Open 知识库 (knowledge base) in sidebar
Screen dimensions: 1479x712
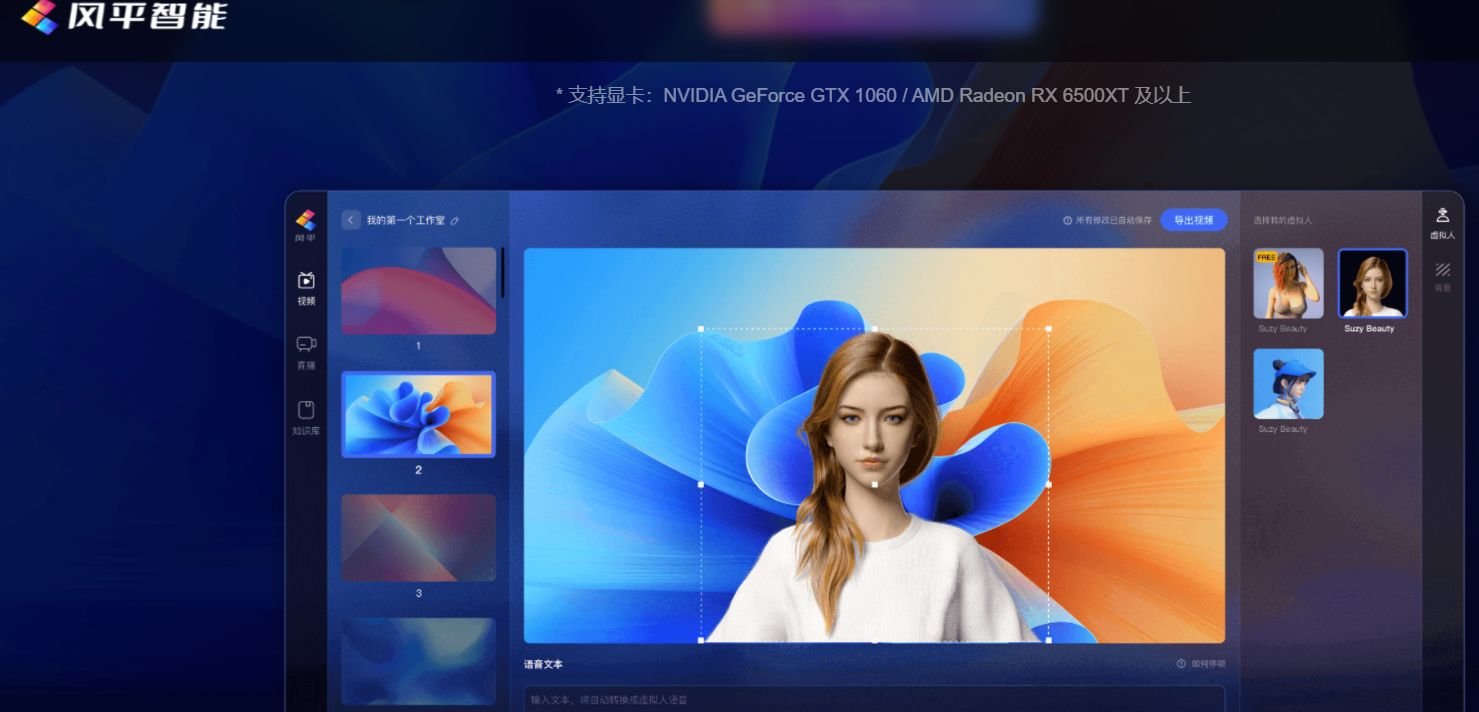pyautogui.click(x=306, y=416)
